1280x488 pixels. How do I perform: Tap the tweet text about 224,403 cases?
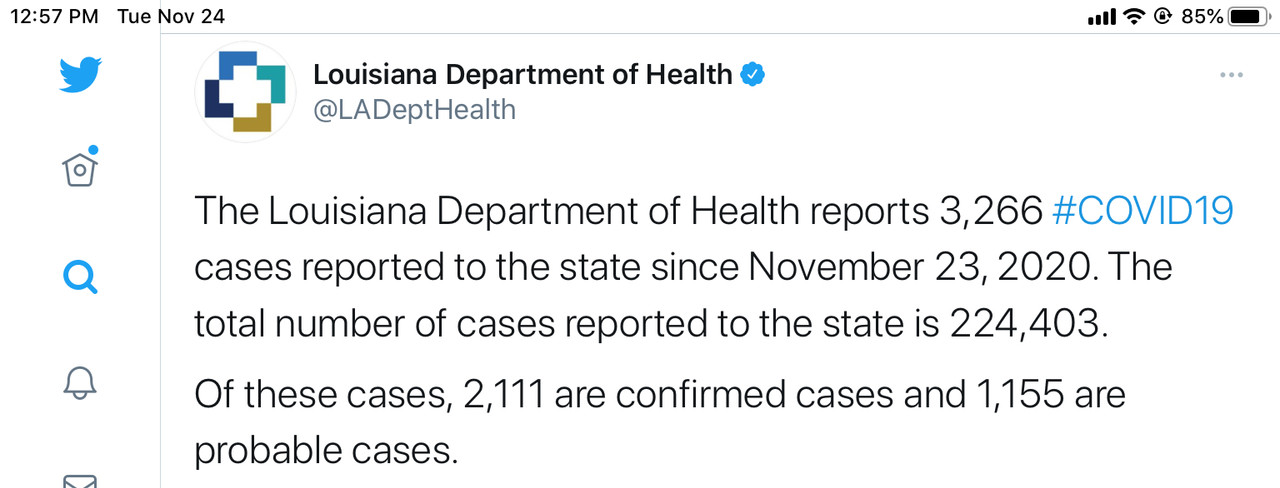[x=650, y=325]
